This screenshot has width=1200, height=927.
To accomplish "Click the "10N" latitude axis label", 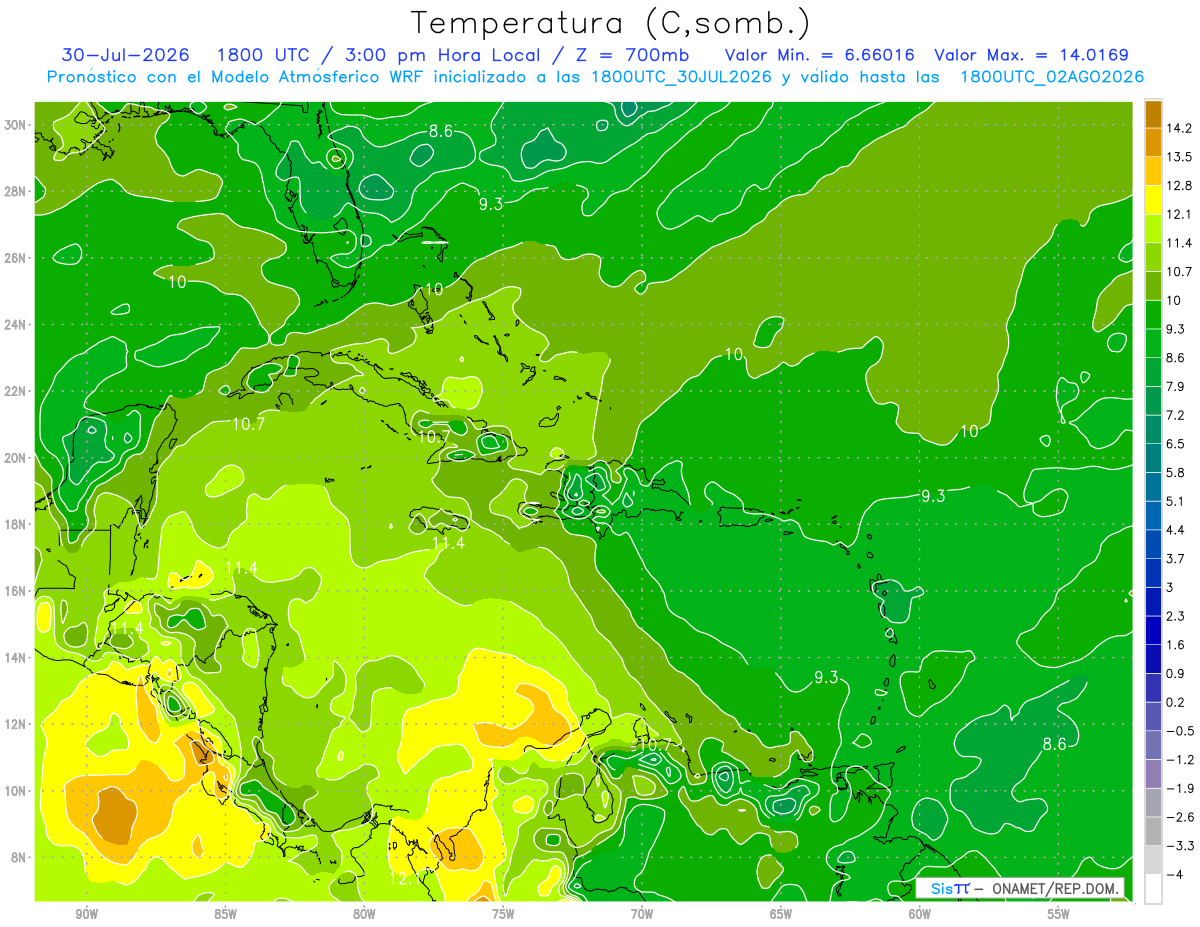I will [16, 790].
